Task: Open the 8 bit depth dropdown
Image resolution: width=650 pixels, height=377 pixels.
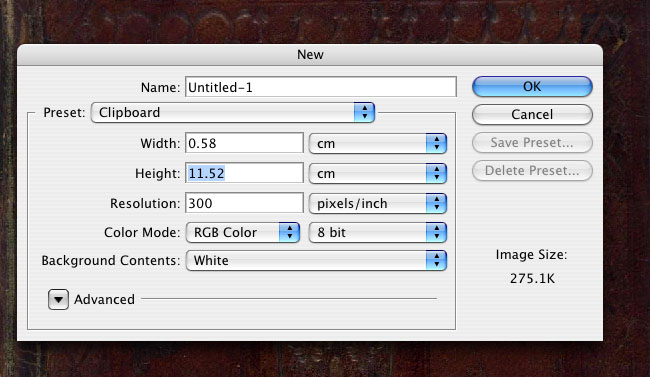Action: (x=378, y=232)
